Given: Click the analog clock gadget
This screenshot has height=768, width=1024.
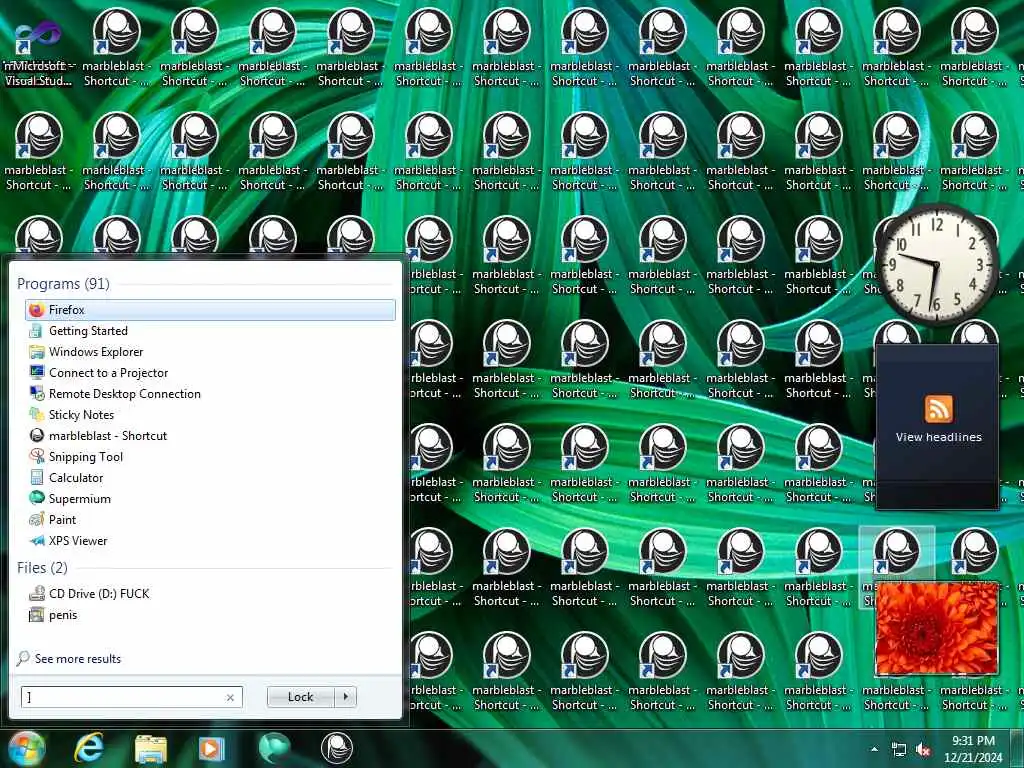Looking at the screenshot, I should click(x=936, y=265).
